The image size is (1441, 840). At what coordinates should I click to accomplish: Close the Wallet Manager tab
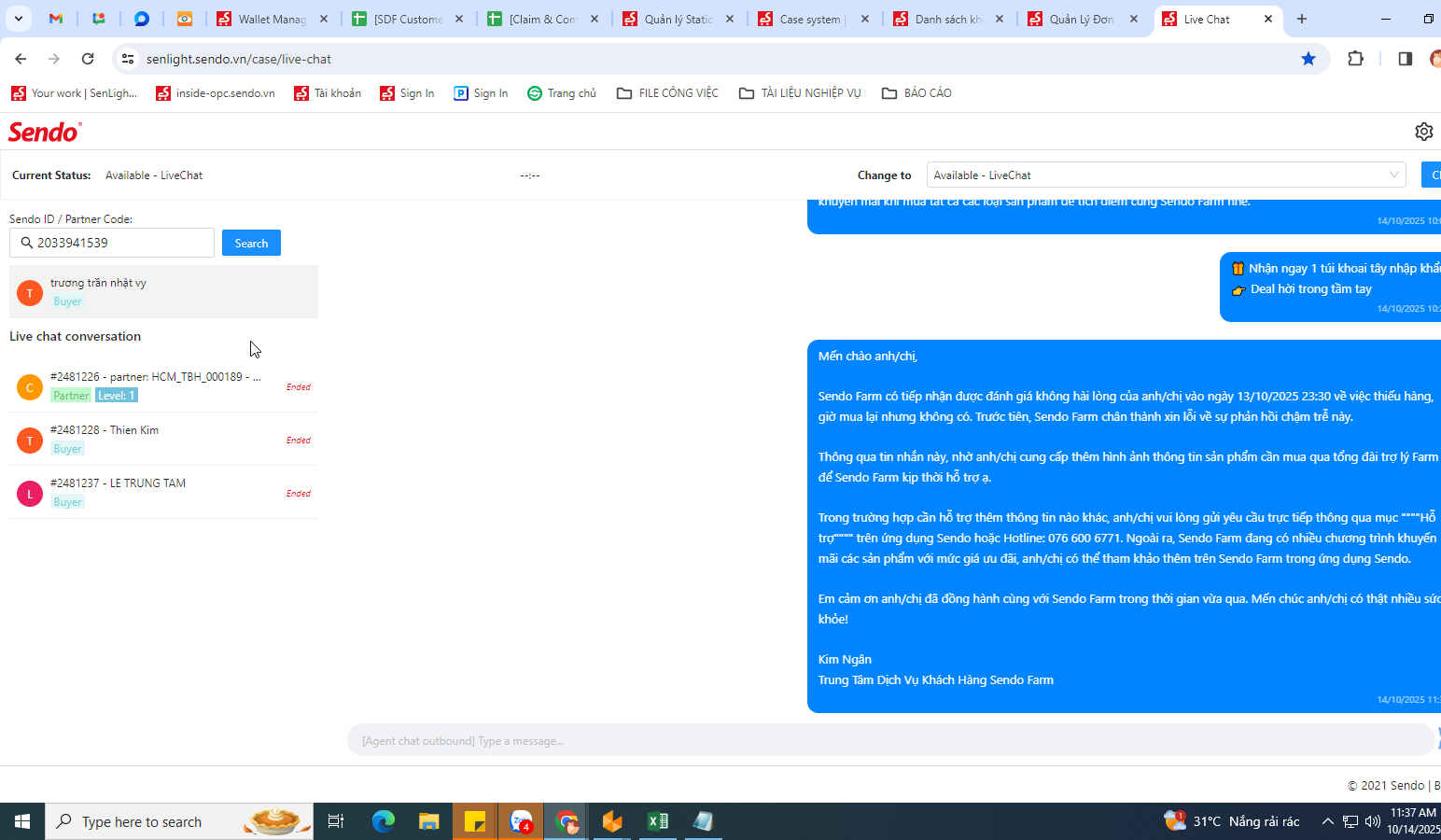tap(324, 19)
